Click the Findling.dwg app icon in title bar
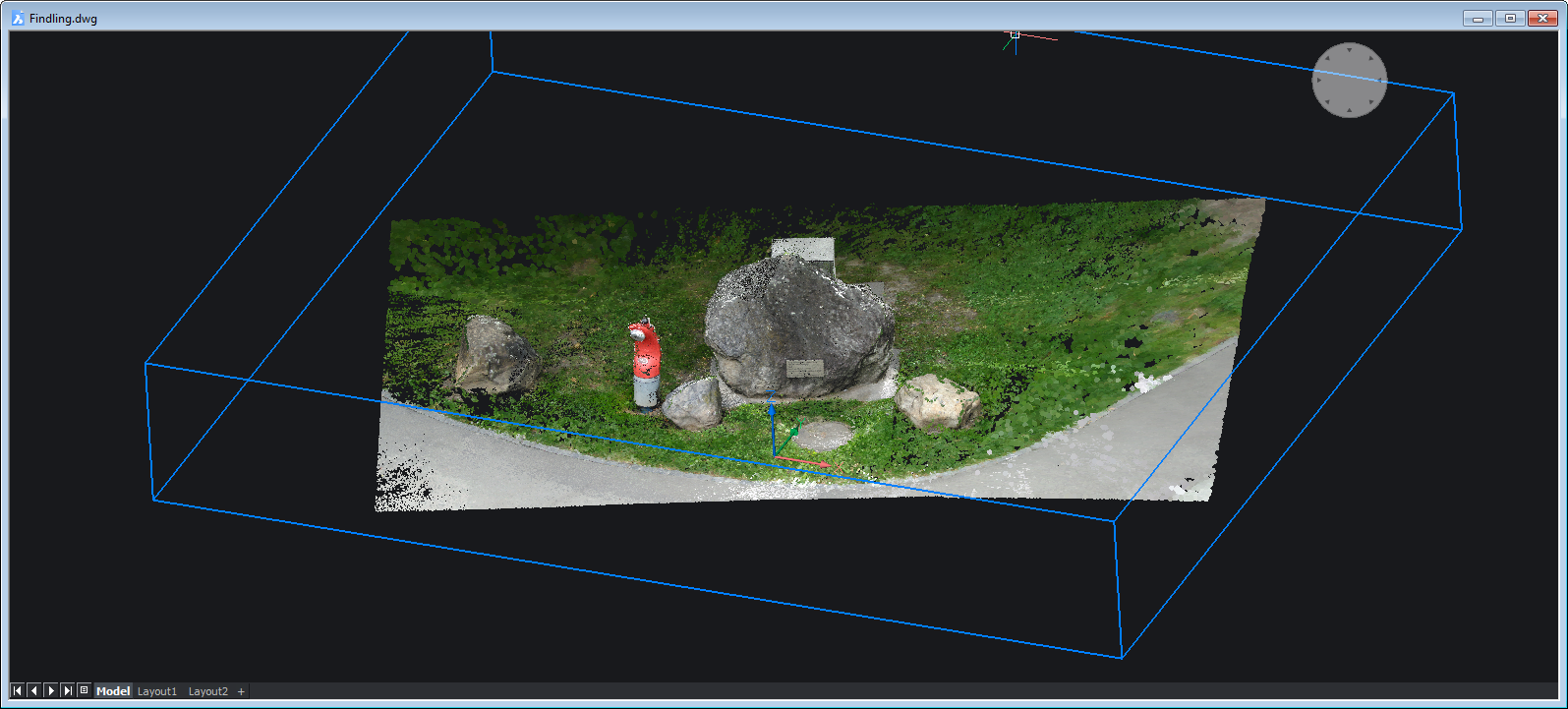The image size is (1568, 709). tap(18, 18)
